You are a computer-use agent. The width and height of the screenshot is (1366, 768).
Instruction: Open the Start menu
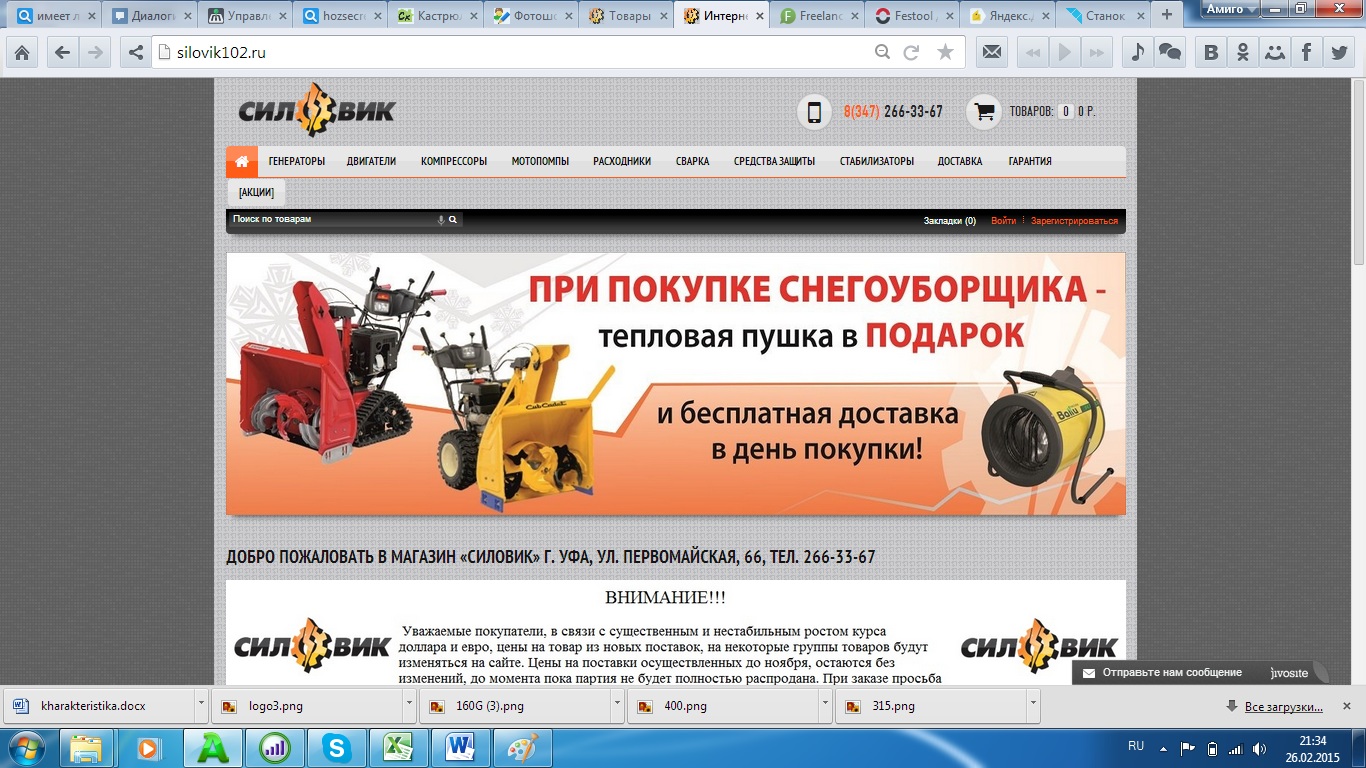tap(25, 746)
